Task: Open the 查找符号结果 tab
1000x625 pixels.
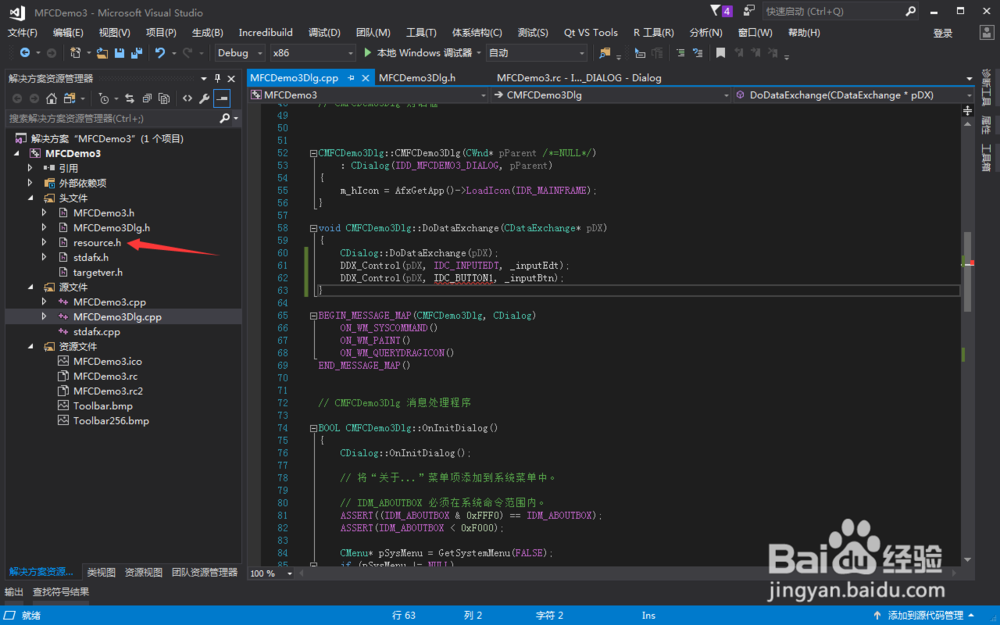Action: point(61,592)
